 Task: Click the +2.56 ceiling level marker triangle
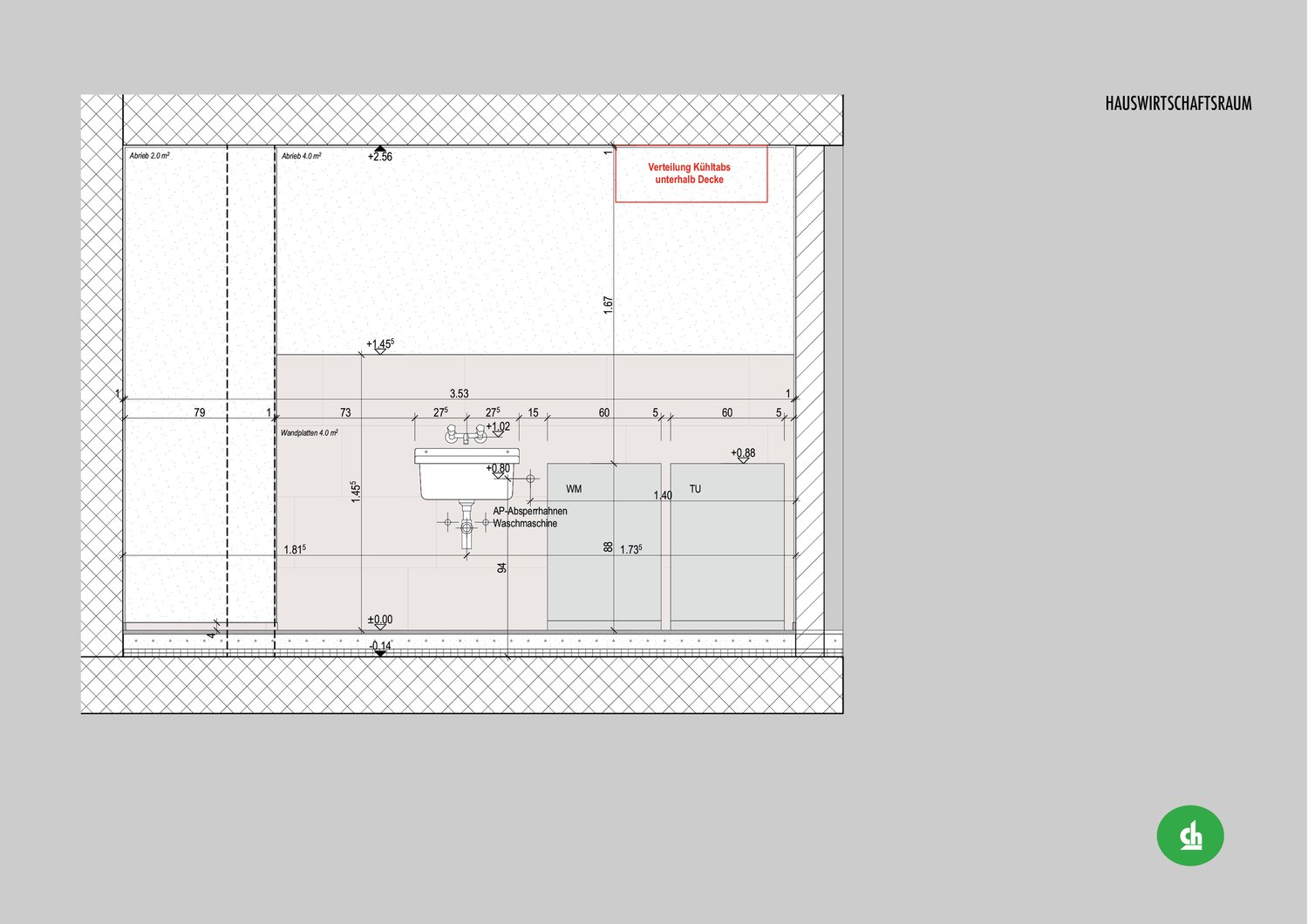pos(379,150)
